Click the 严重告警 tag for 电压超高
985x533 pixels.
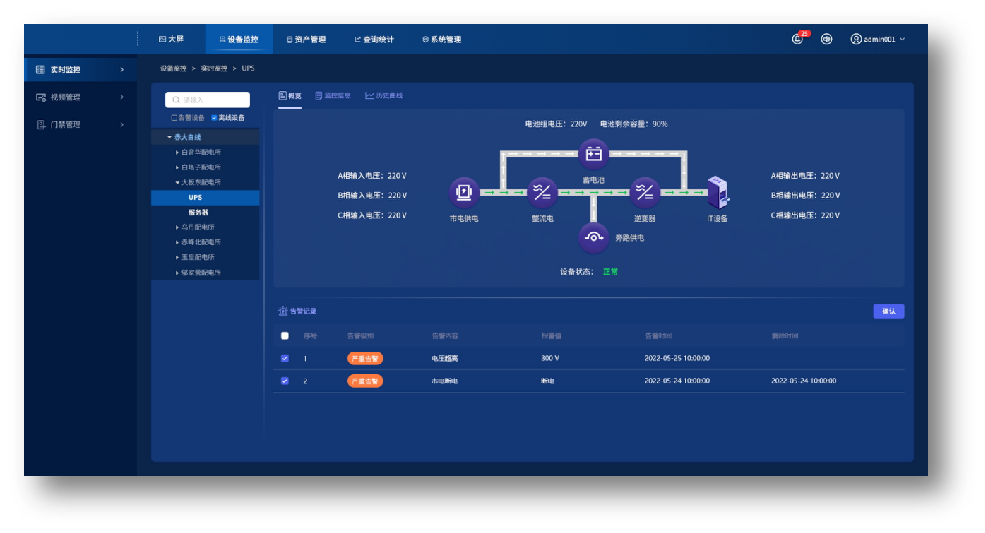365,358
